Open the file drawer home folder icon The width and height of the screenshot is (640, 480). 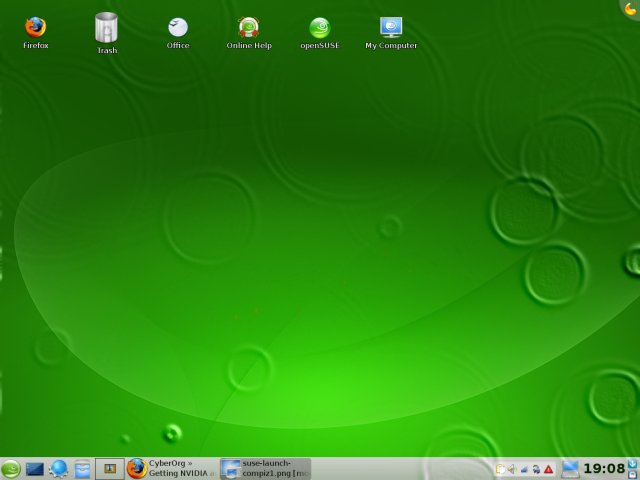[82, 469]
